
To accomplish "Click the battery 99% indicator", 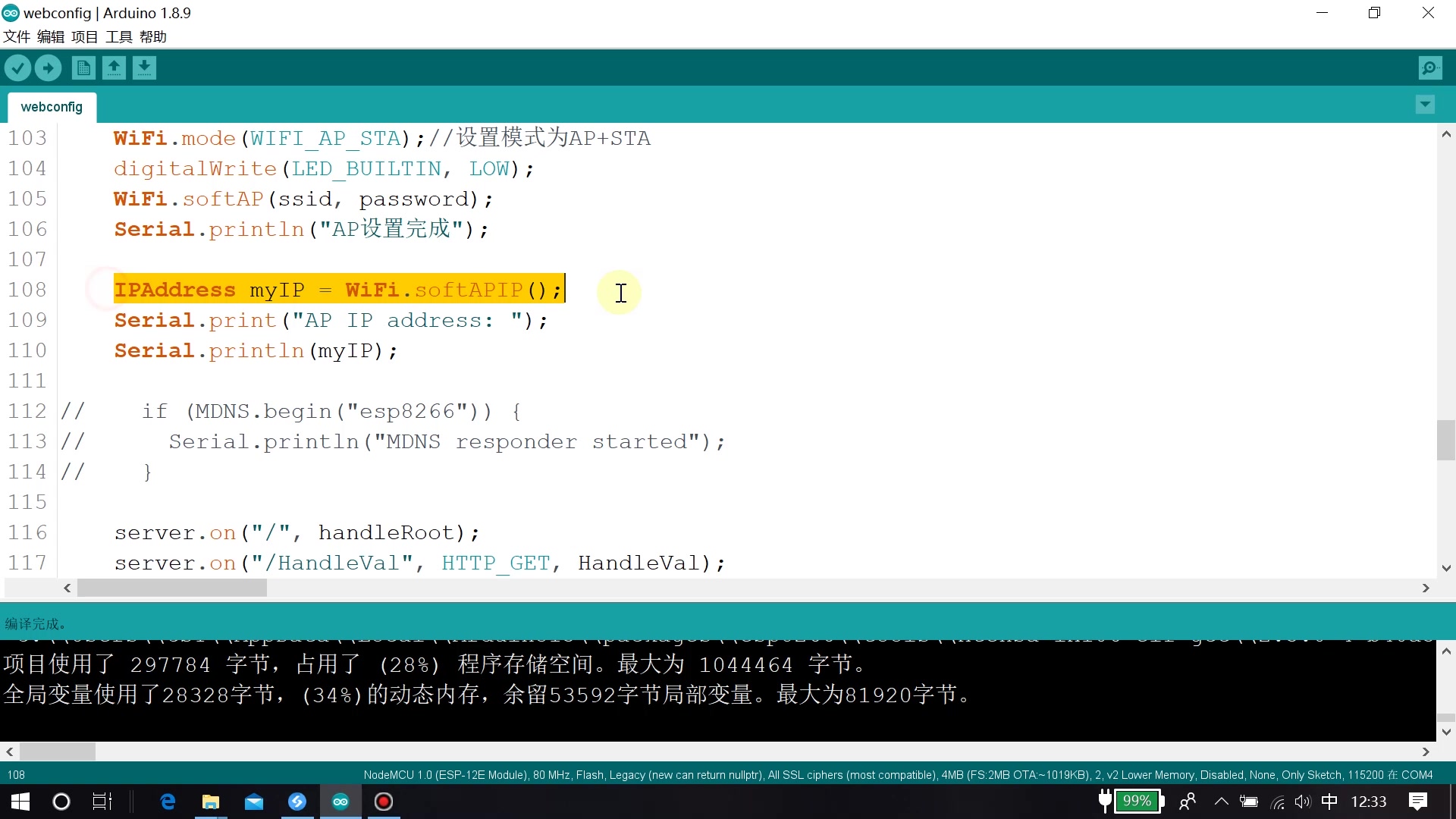I will (1137, 801).
